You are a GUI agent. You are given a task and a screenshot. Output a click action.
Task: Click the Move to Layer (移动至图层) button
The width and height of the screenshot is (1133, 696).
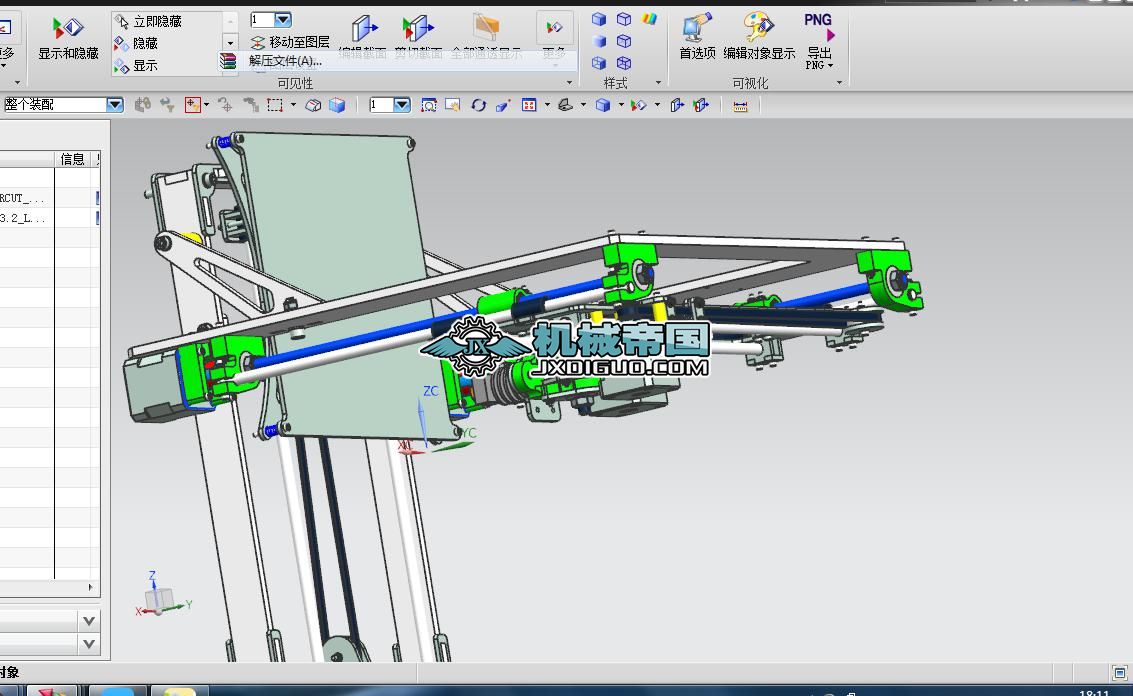point(290,42)
